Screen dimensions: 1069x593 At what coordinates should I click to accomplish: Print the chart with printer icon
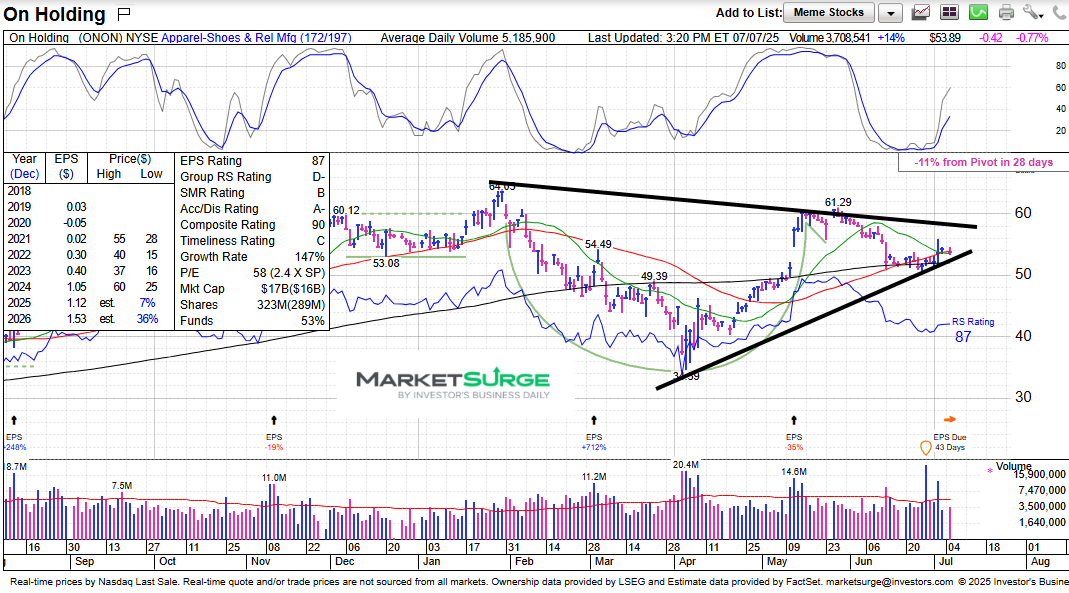pos(1006,12)
